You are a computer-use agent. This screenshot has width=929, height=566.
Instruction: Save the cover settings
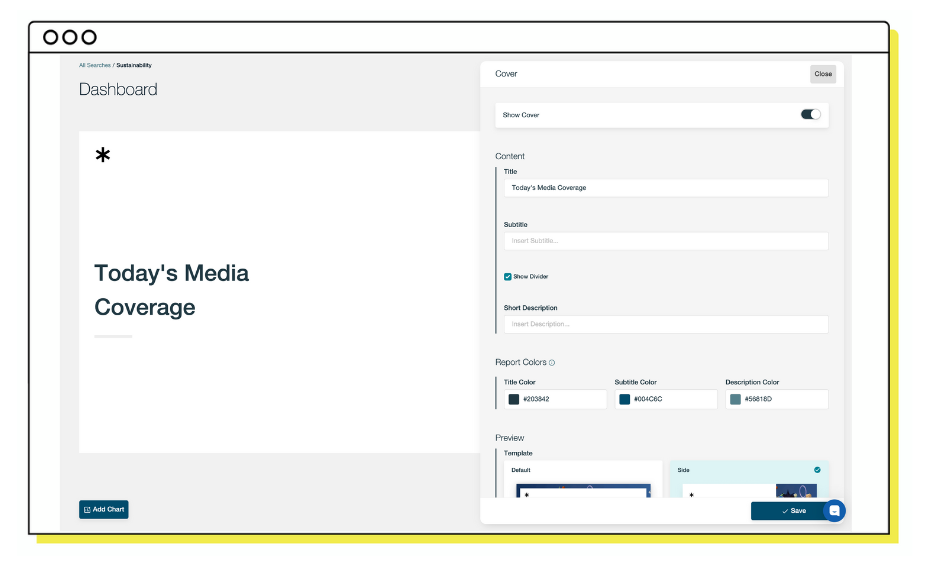pos(792,511)
